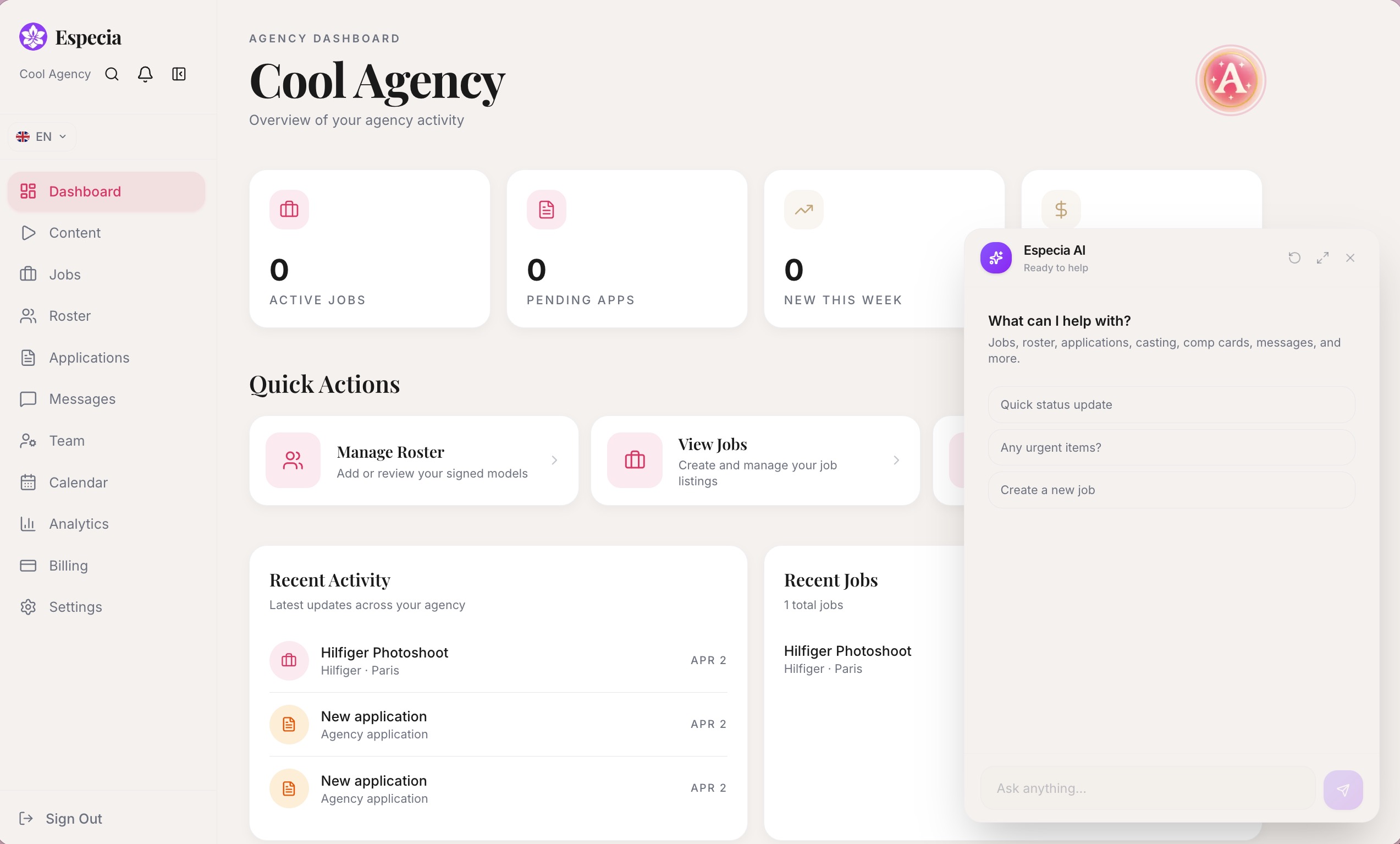Select Quick status update suggestion
Viewport: 1400px width, 844px height.
click(1172, 404)
